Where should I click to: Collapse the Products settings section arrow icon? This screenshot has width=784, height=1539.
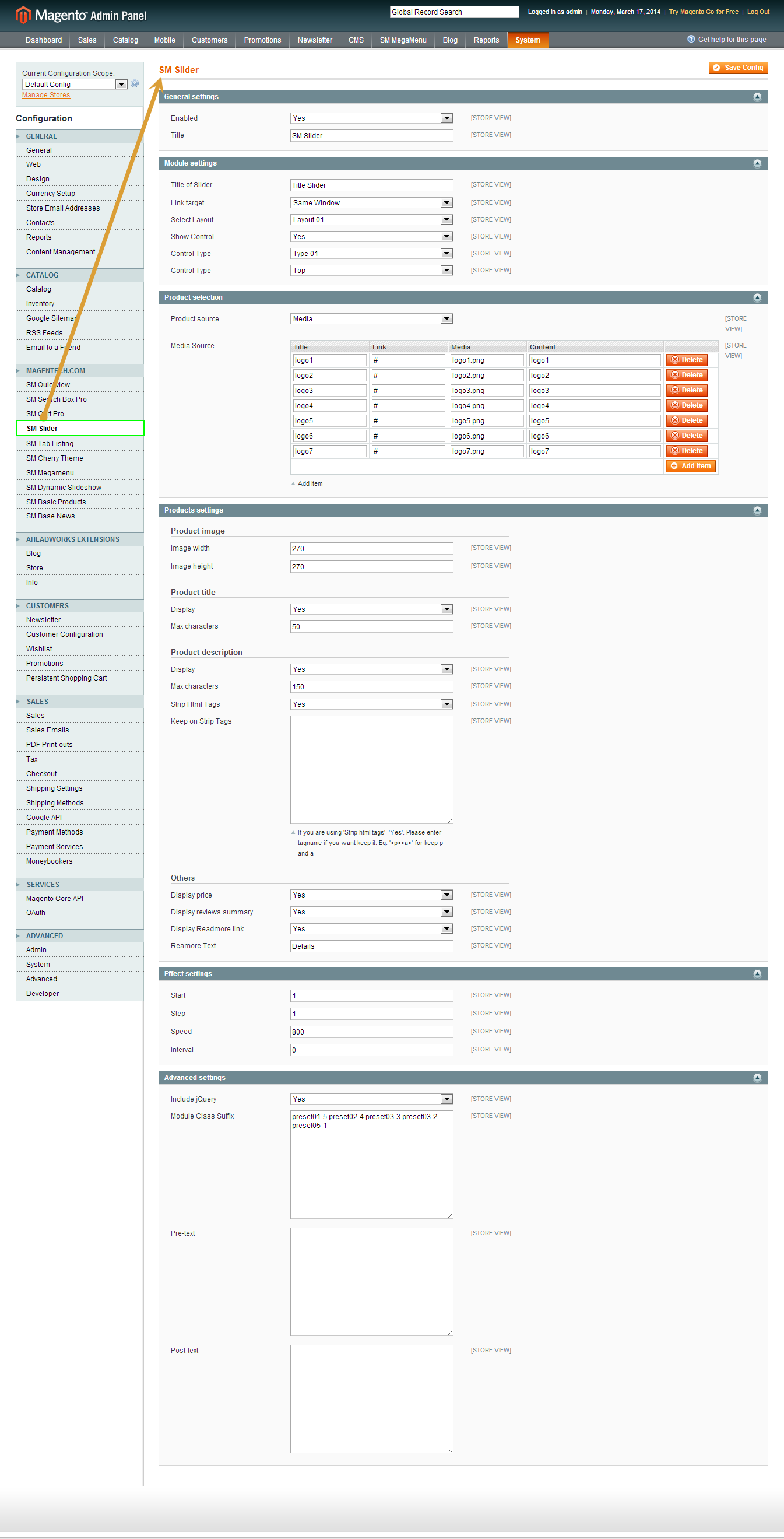pos(757,510)
